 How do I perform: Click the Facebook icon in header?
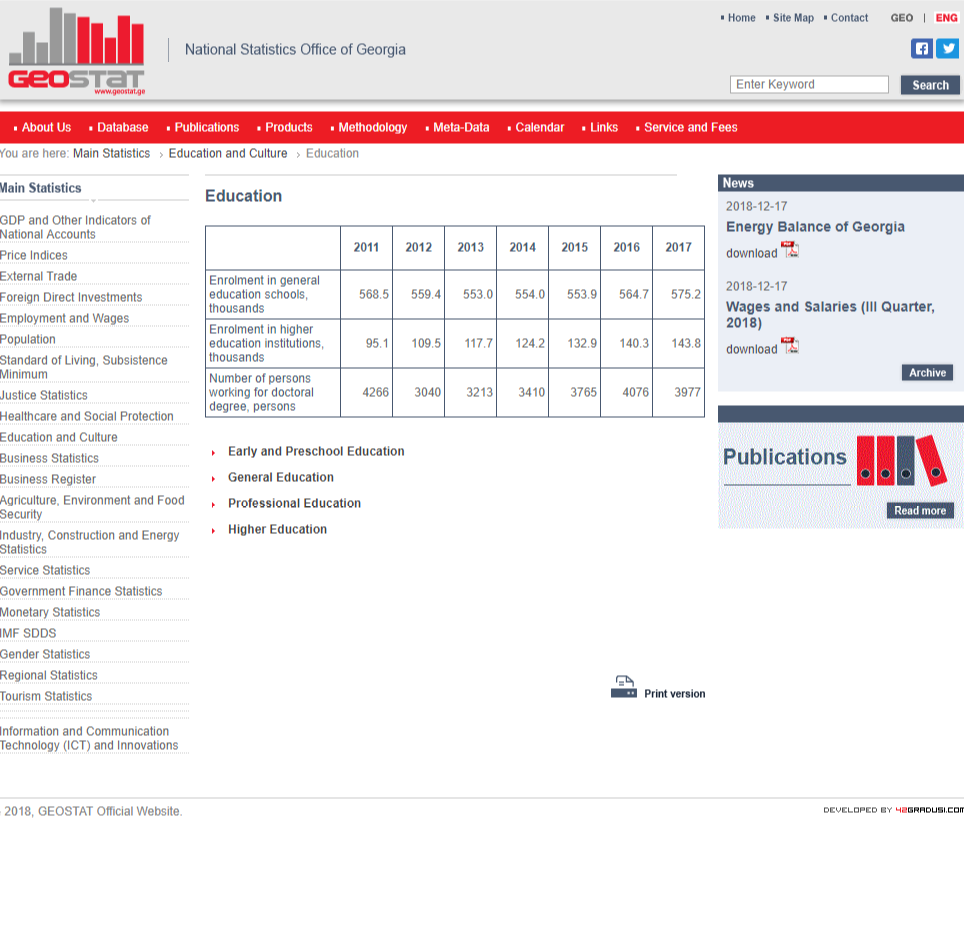point(921,48)
